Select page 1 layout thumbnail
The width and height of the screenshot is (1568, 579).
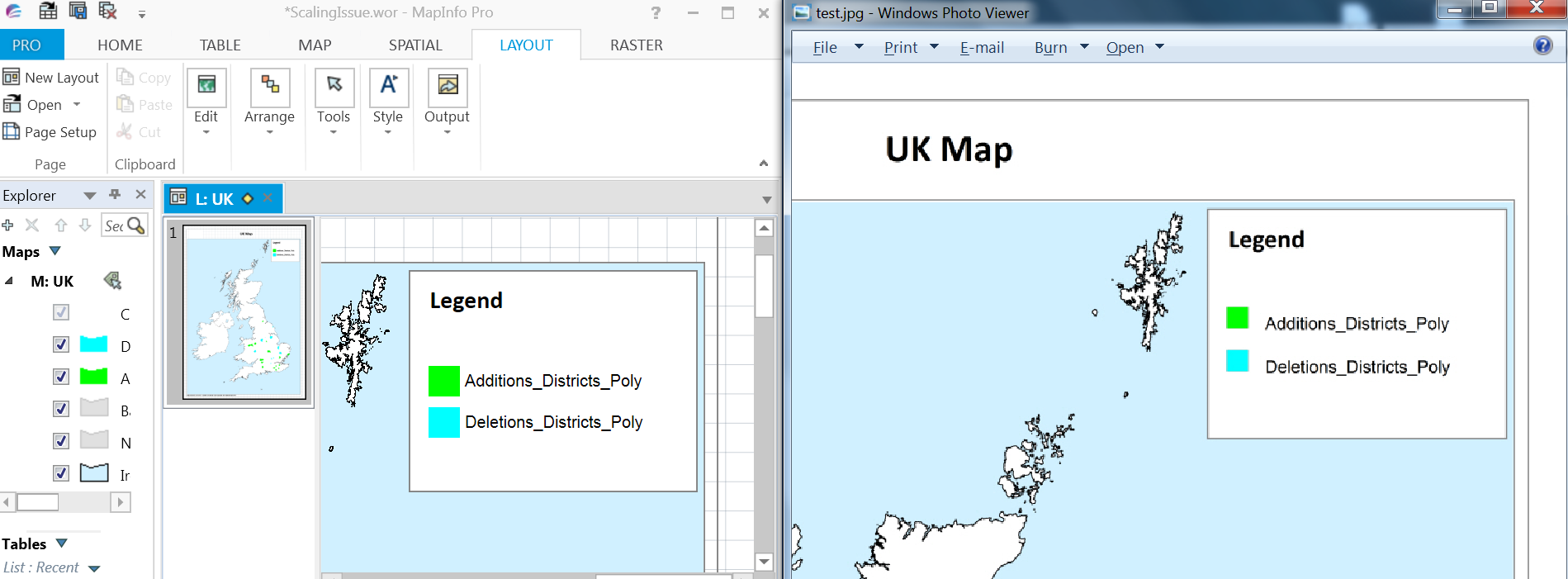244,312
